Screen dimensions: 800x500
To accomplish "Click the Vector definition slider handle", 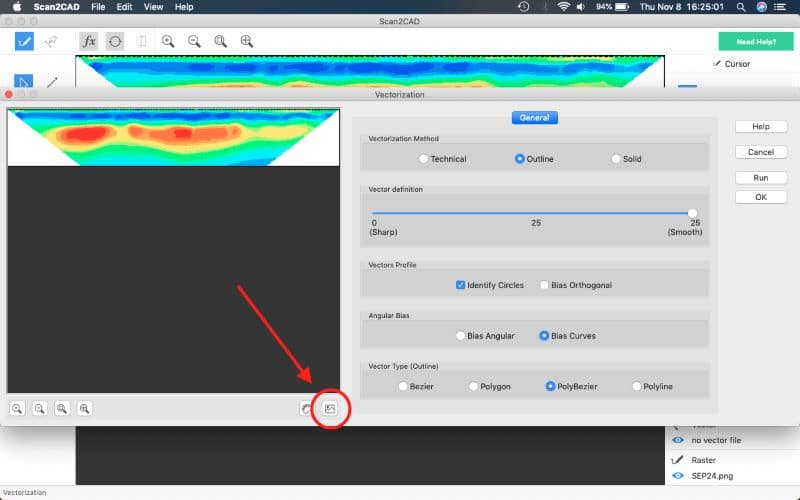I will (x=692, y=213).
